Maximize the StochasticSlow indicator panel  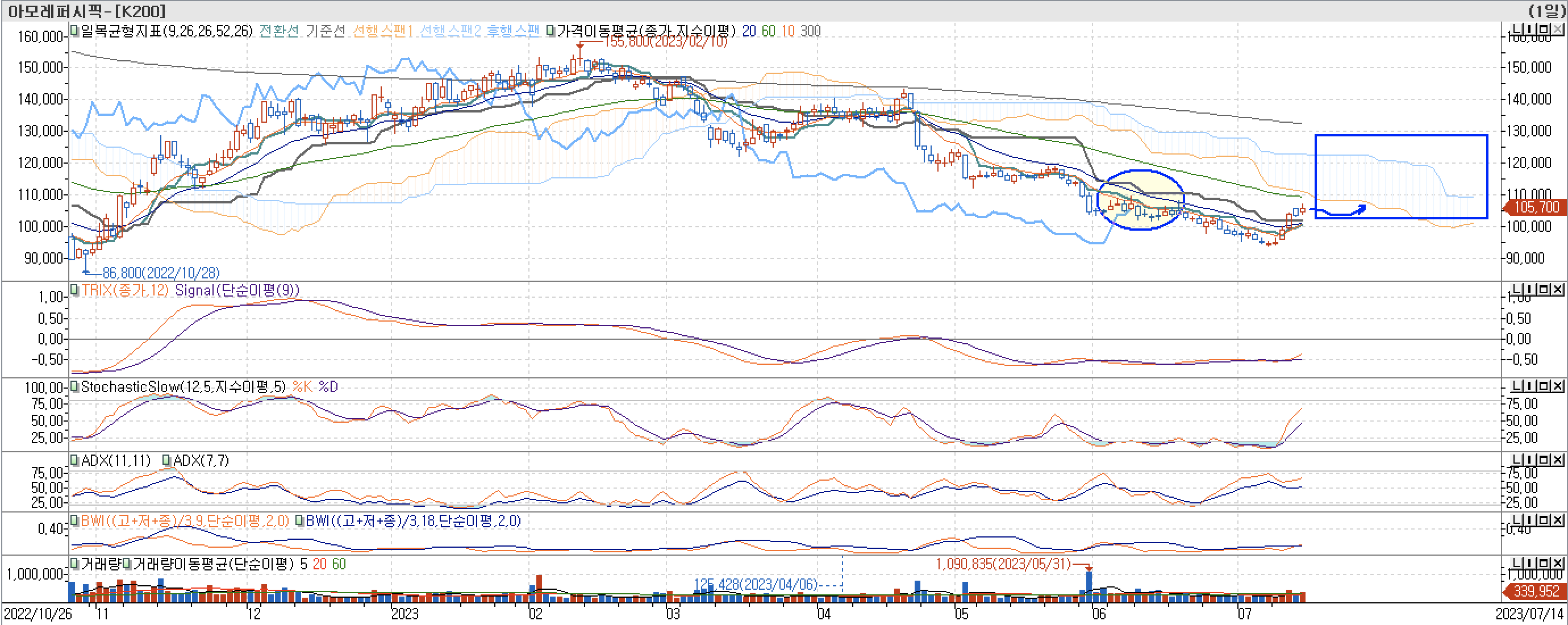1544,386
